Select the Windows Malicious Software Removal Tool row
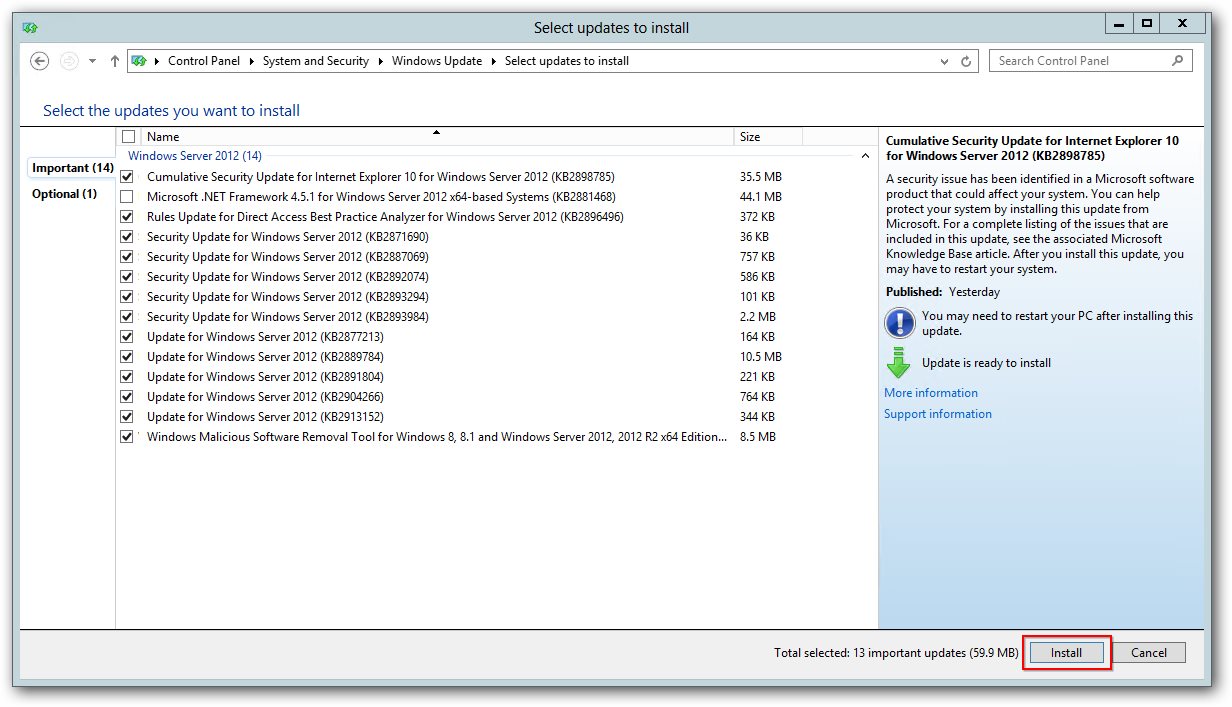This screenshot has width=1232, height=707. point(496,437)
